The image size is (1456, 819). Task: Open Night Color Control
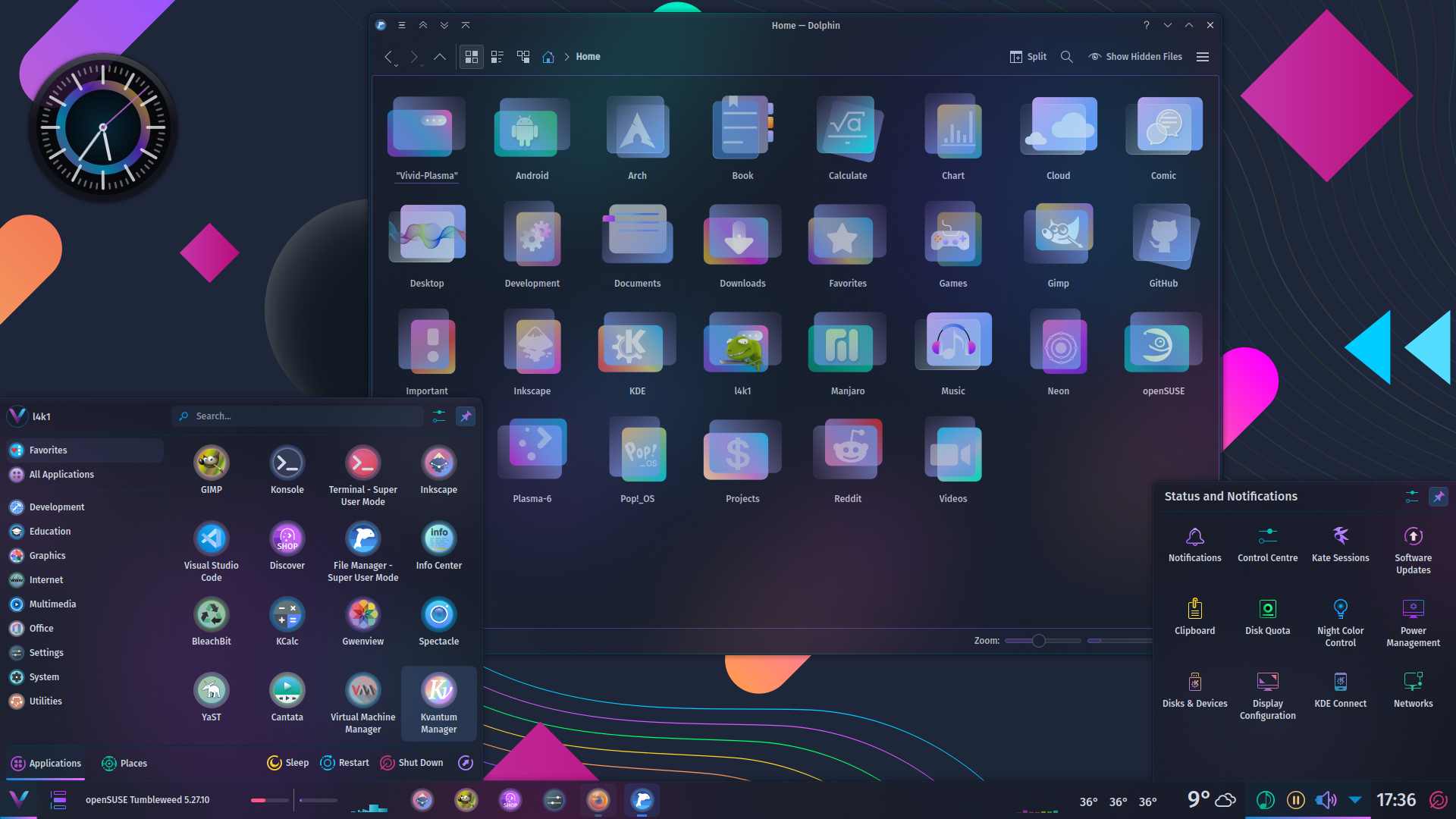[1341, 622]
